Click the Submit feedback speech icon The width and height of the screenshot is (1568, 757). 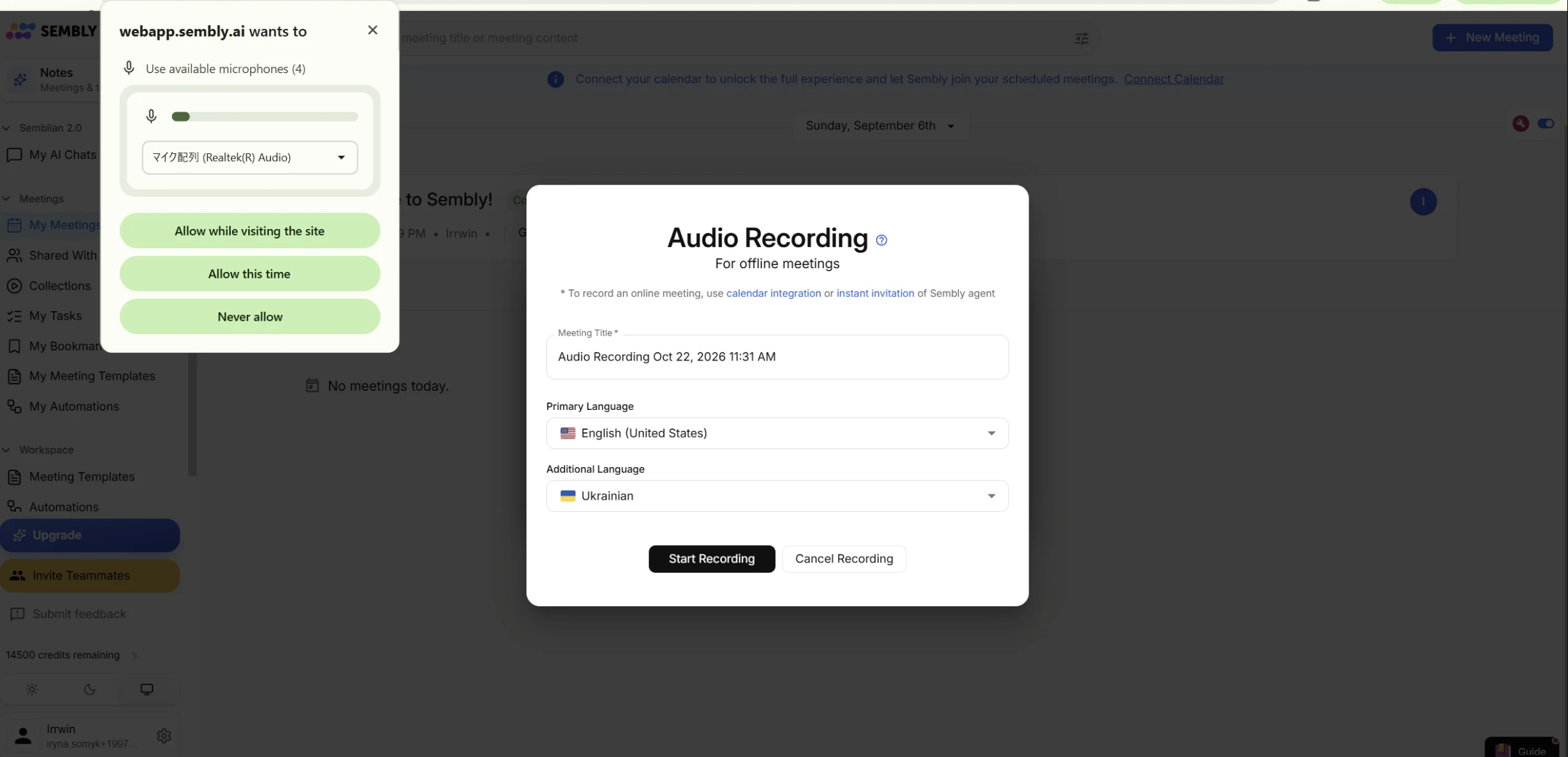[17, 614]
